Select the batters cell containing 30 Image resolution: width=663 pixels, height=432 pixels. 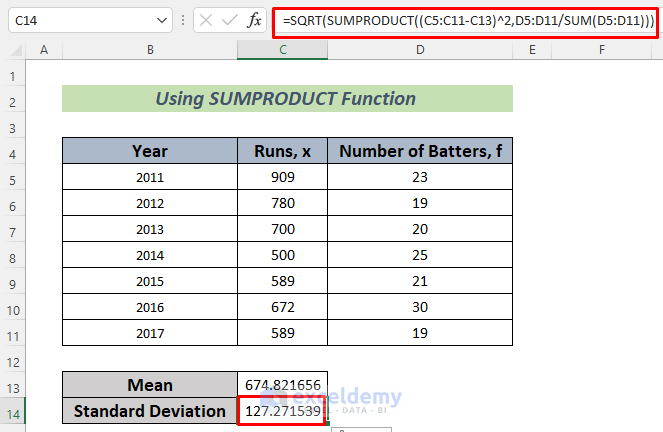(420, 307)
